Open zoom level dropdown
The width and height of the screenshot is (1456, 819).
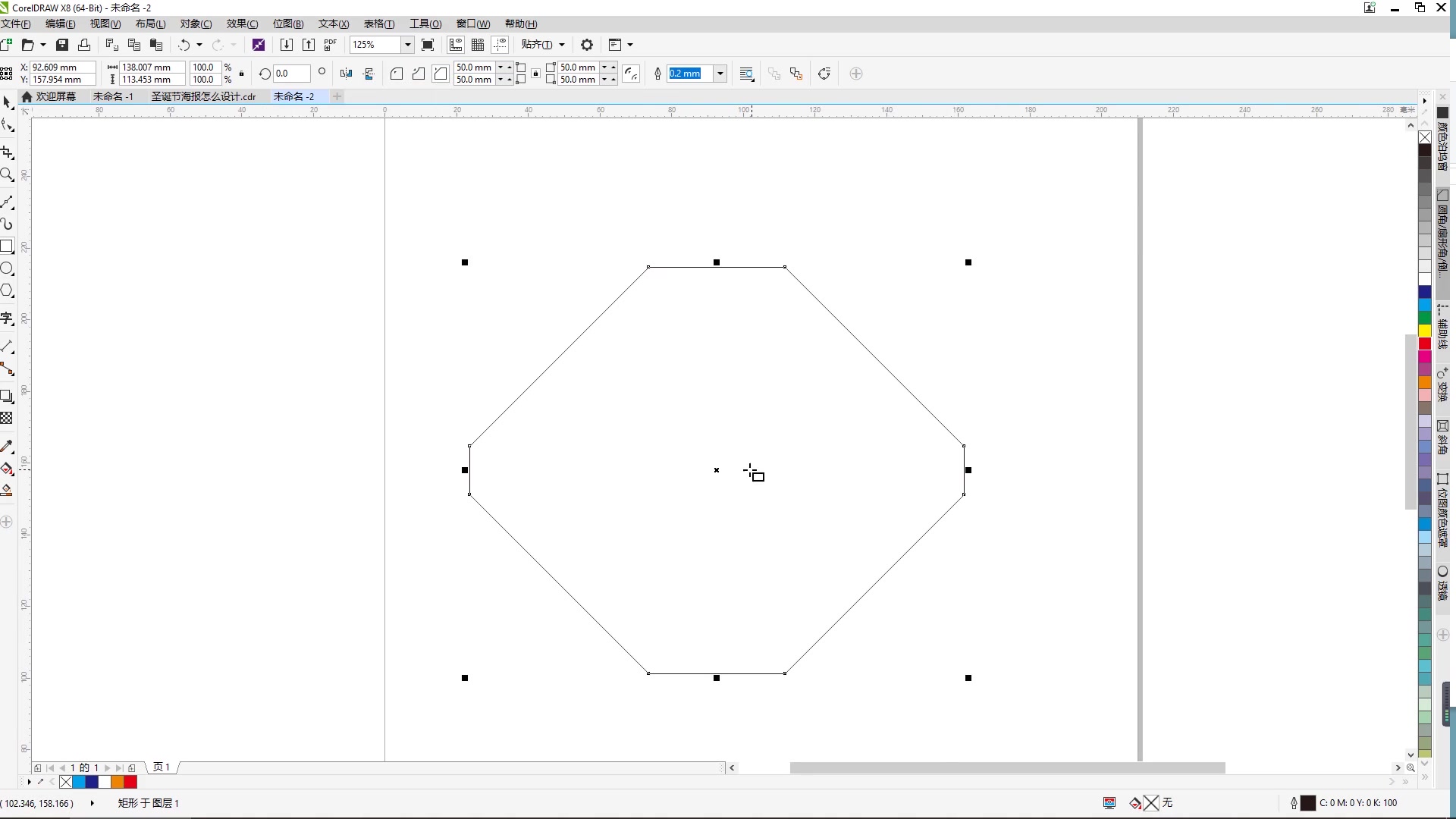coord(407,45)
